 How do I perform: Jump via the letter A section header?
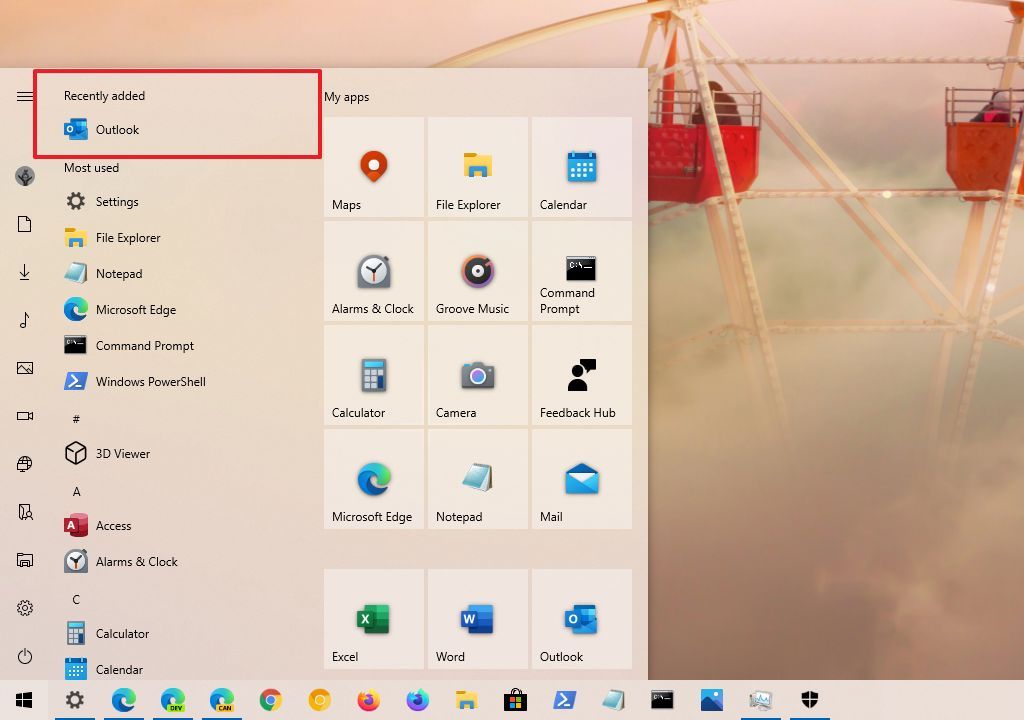click(75, 491)
